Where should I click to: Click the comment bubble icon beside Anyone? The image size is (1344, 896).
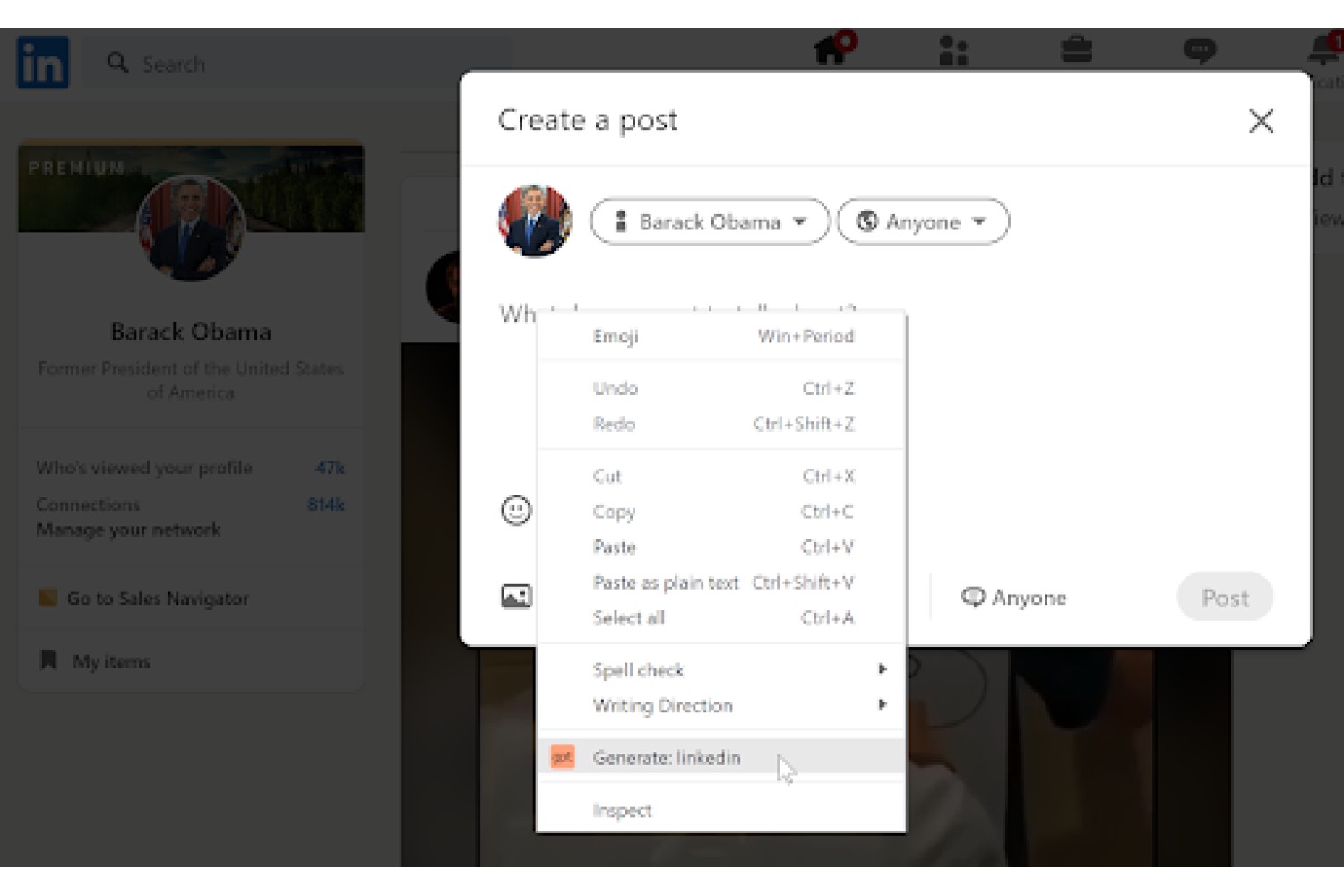pos(972,597)
